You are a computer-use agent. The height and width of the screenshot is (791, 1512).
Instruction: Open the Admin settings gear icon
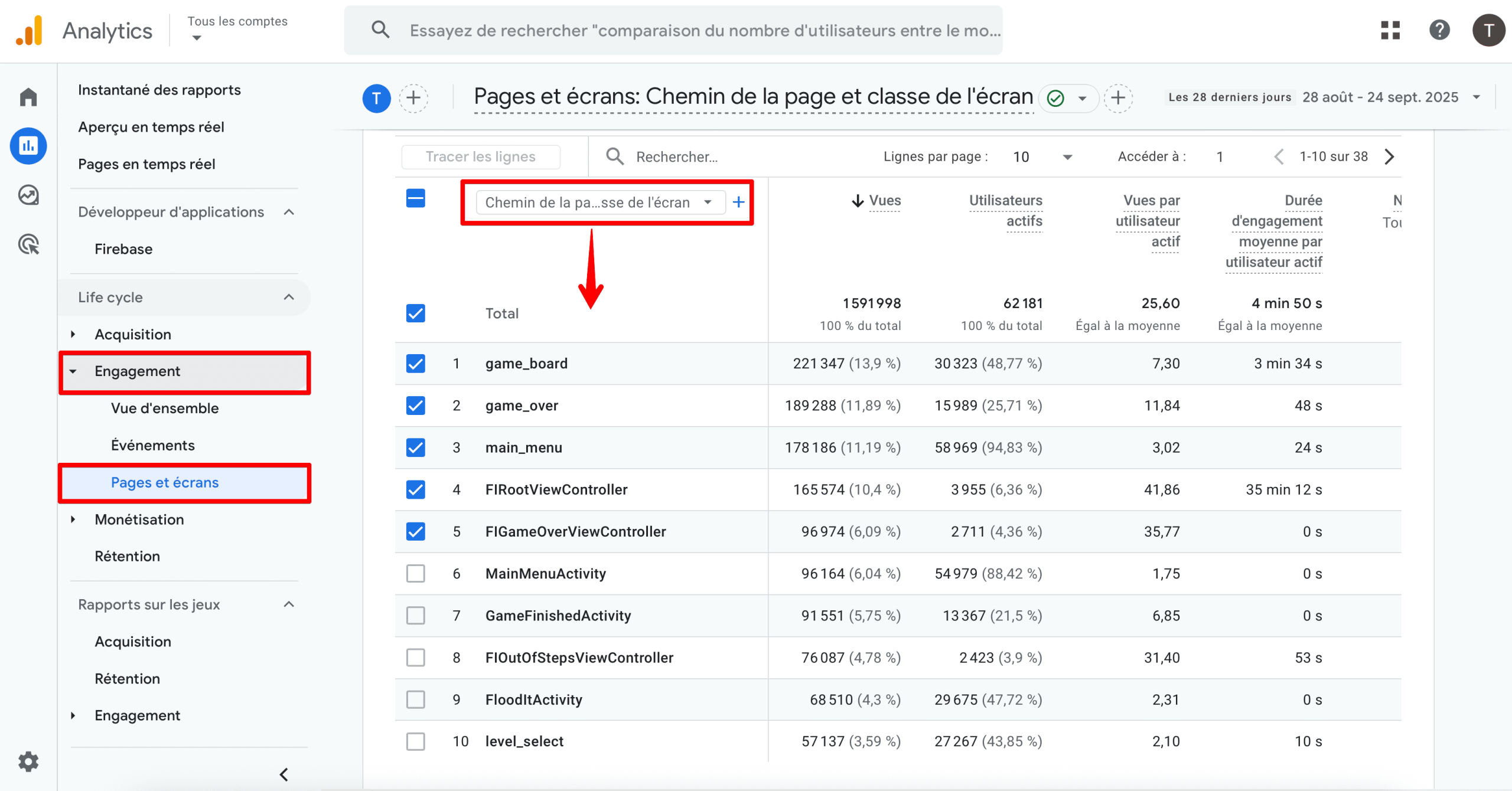coord(28,761)
